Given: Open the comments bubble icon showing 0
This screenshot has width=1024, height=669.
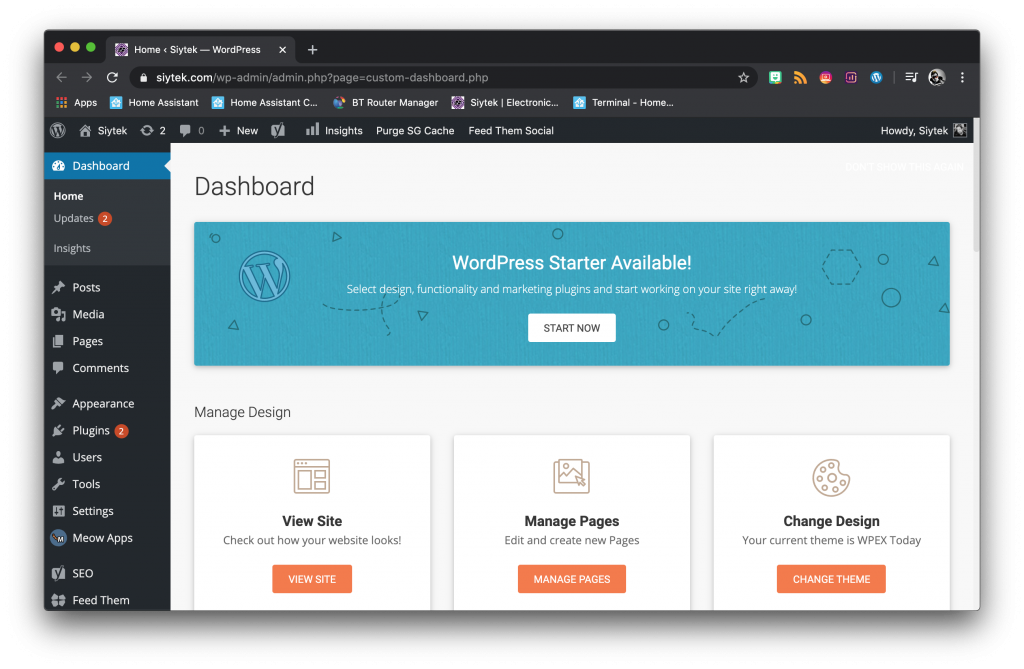Looking at the screenshot, I should (x=192, y=131).
